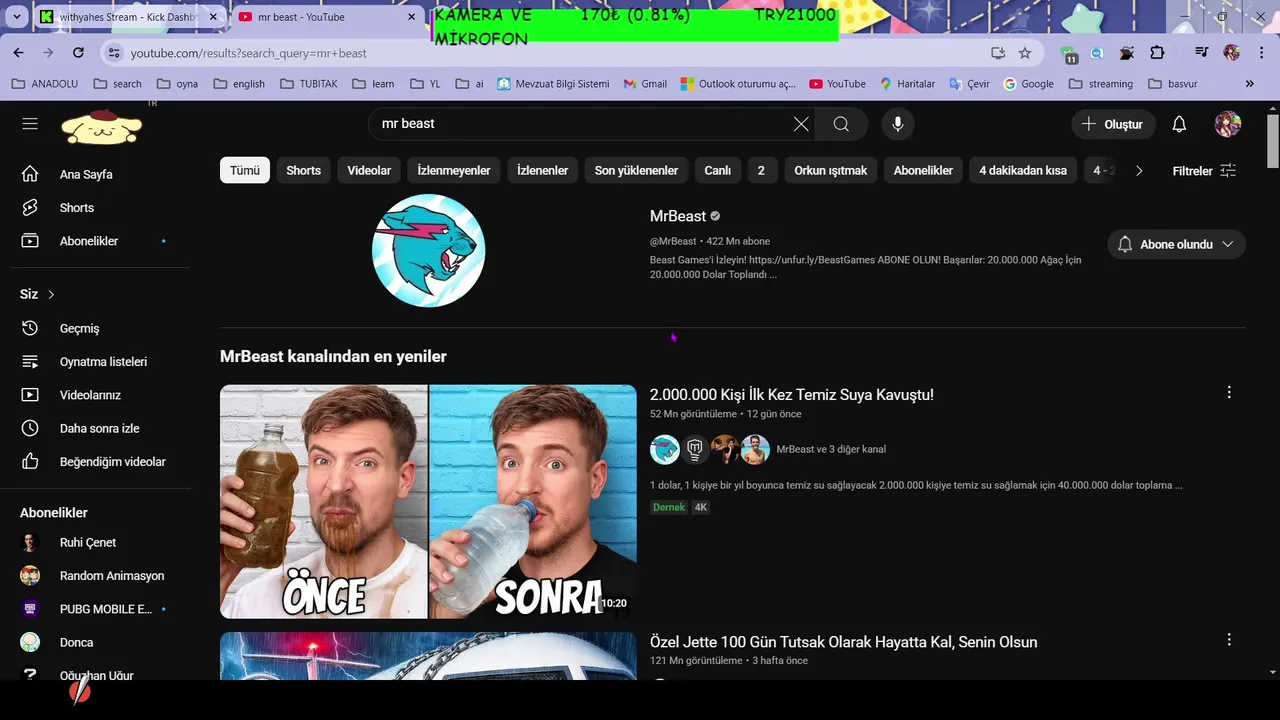The width and height of the screenshot is (1280, 720).
Task: Open the MrBeast channel logo
Action: click(x=428, y=251)
